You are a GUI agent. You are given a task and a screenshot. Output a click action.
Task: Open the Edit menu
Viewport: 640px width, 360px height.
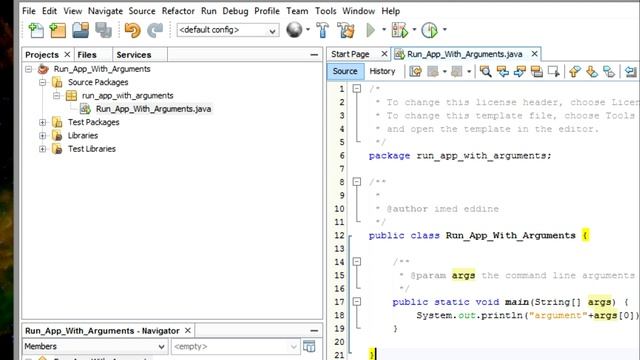(x=49, y=11)
